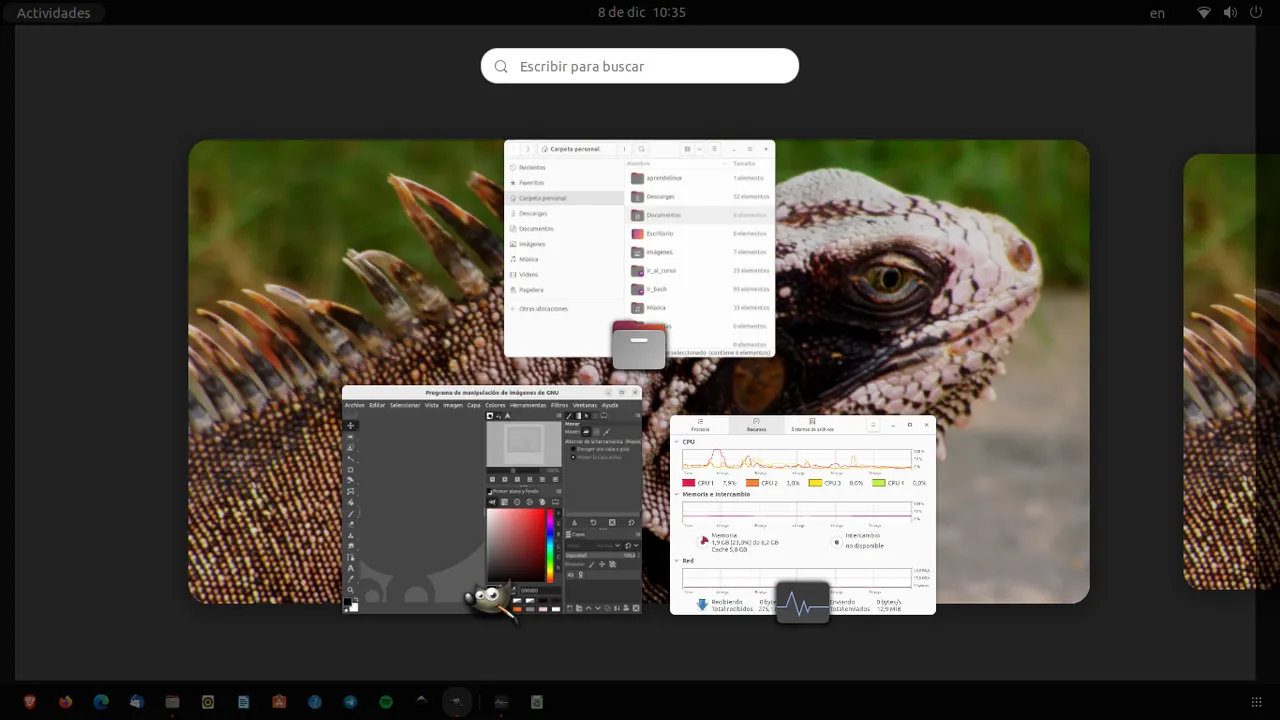1280x720 pixels.
Task: Toggle lock pixels brush icon in GIMP layers
Action: [x=592, y=564]
